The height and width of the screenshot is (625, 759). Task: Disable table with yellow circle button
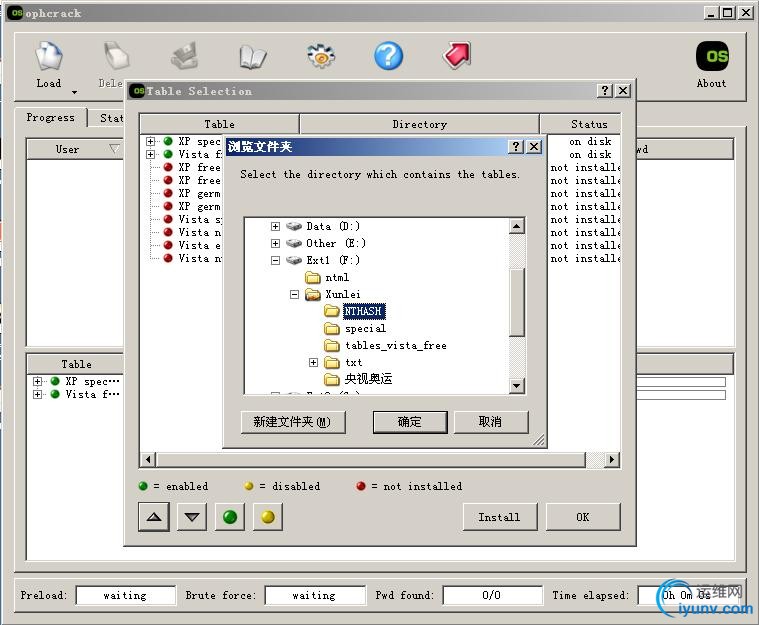[268, 517]
